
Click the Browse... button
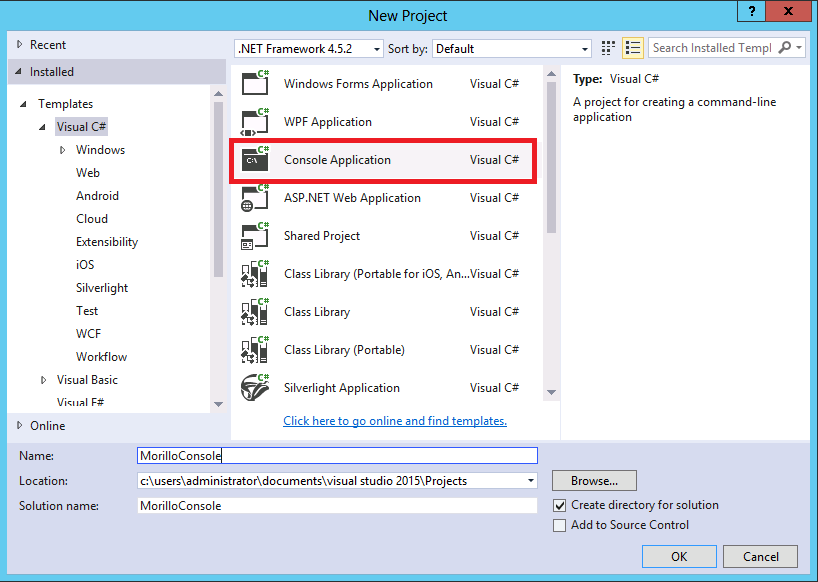coord(594,480)
